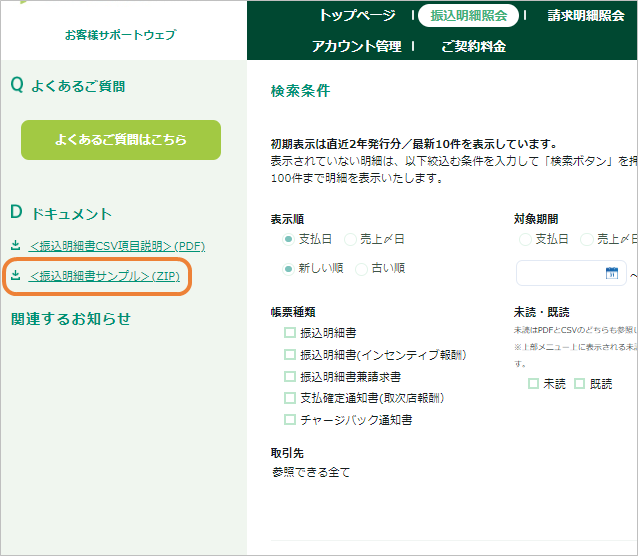Download 振込明細書サンプル ZIP link
The height and width of the screenshot is (556, 638).
[x=104, y=276]
